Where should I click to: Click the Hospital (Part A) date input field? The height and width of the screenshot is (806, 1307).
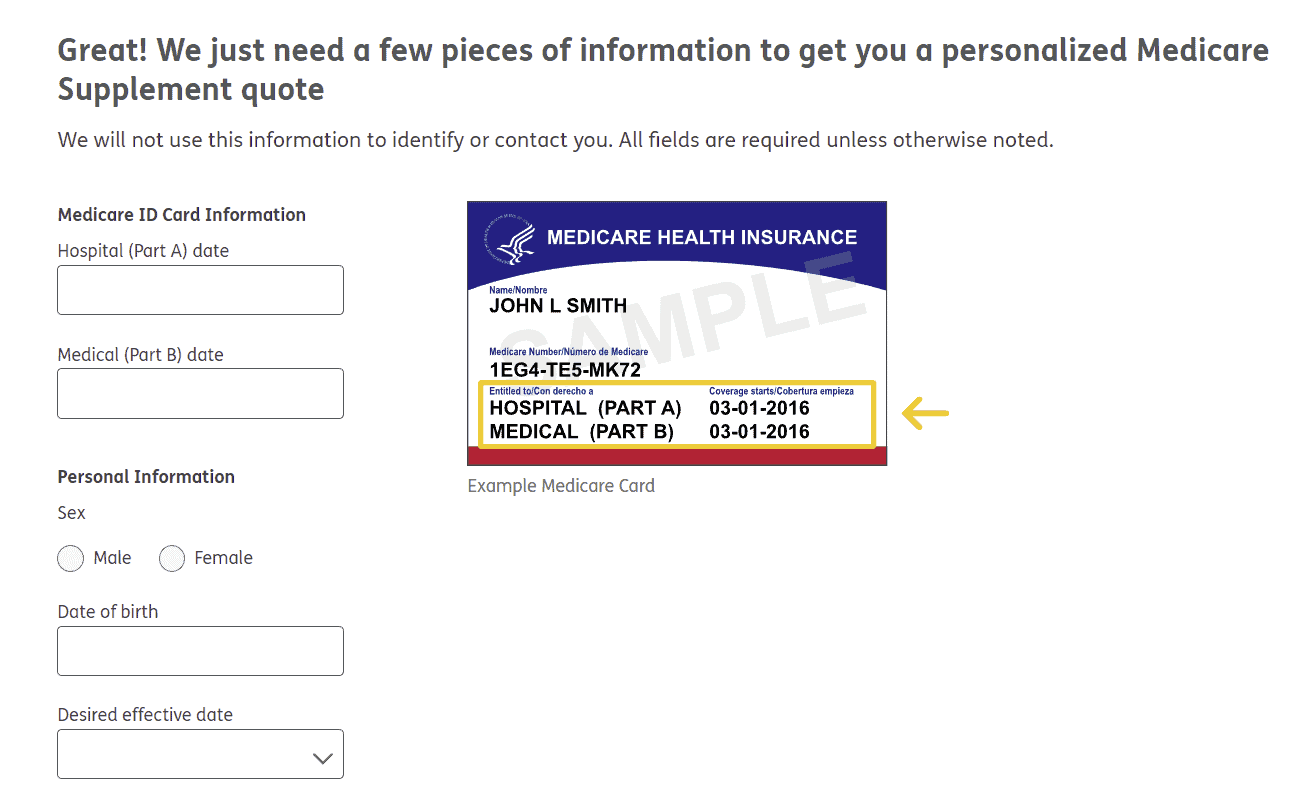(200, 290)
